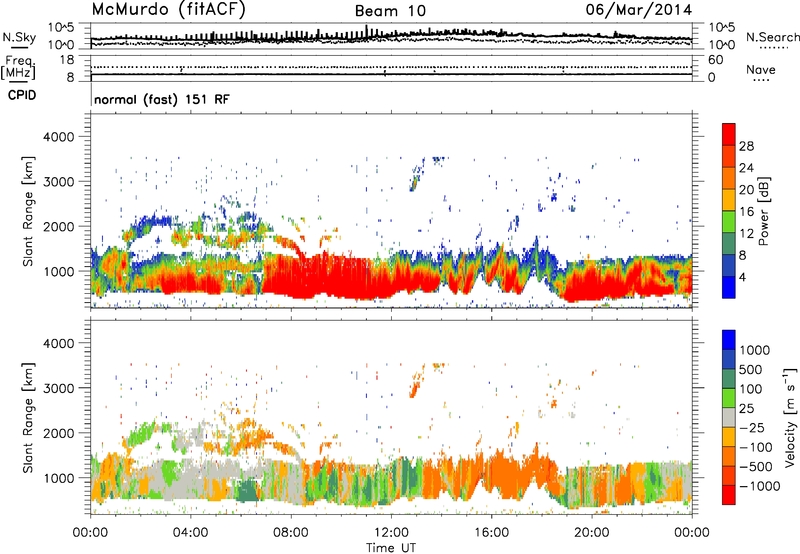Click the "18" frequency axis tick label
This screenshot has width=800, height=554.
point(67,60)
